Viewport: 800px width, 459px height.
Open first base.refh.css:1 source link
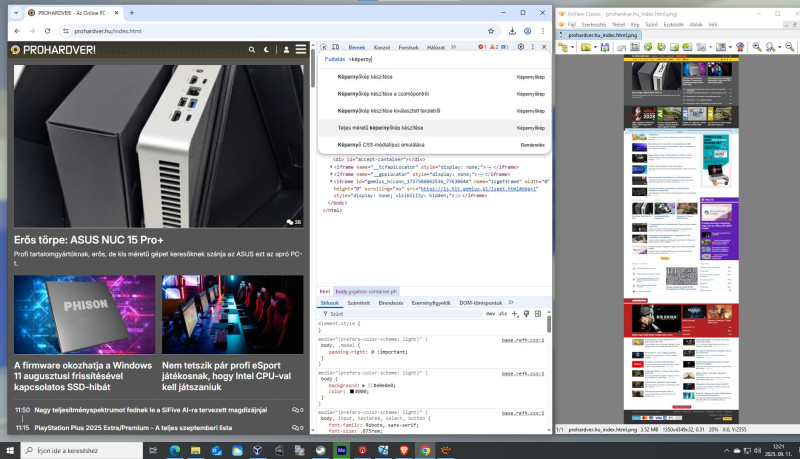tap(522, 340)
